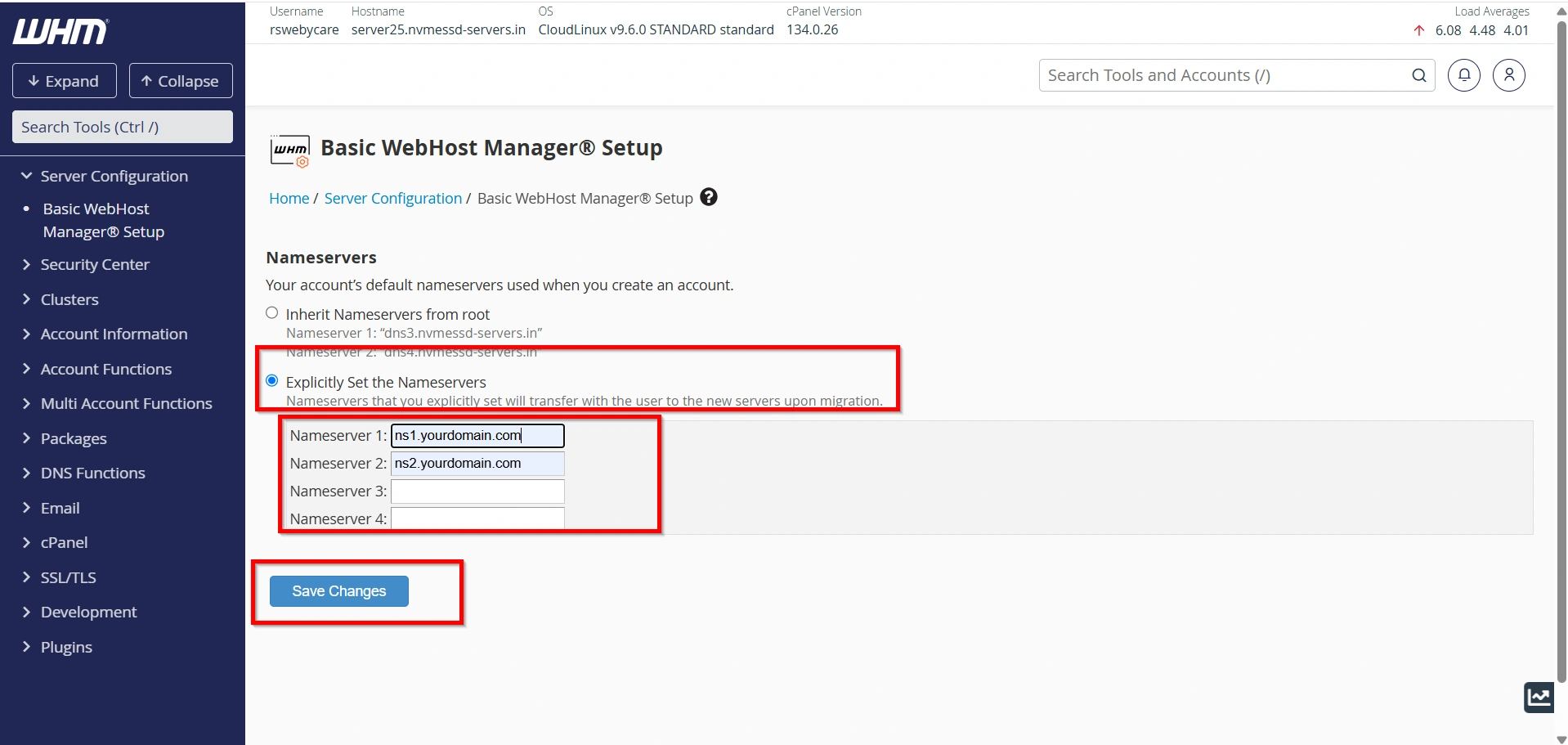
Task: Click the Nameservers section heading
Action: click(x=321, y=258)
